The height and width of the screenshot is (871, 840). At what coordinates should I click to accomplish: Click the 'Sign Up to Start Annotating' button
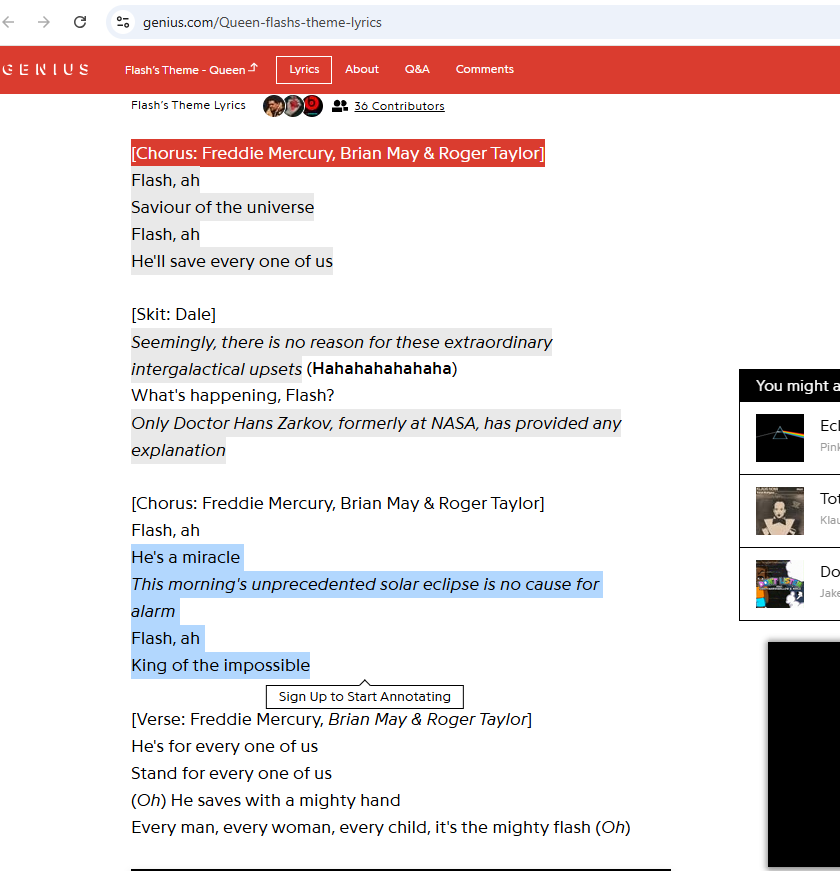pos(364,697)
